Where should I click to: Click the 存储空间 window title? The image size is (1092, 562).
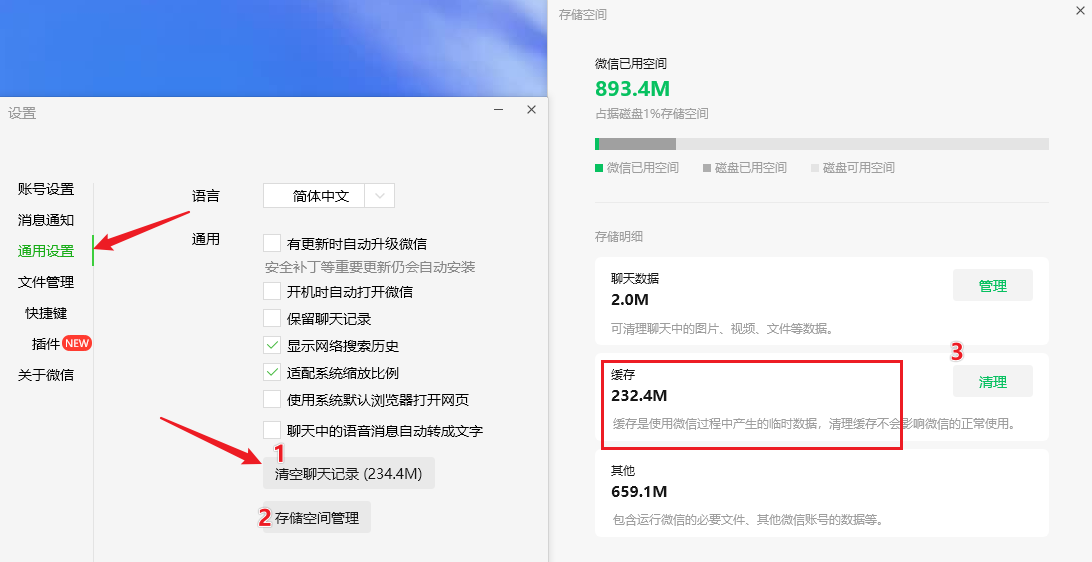[582, 15]
